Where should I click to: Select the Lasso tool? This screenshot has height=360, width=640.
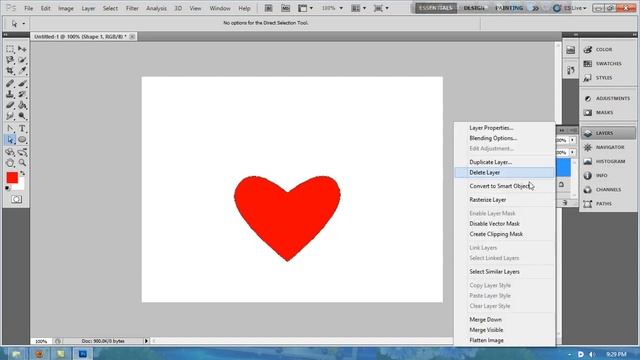(x=10, y=60)
